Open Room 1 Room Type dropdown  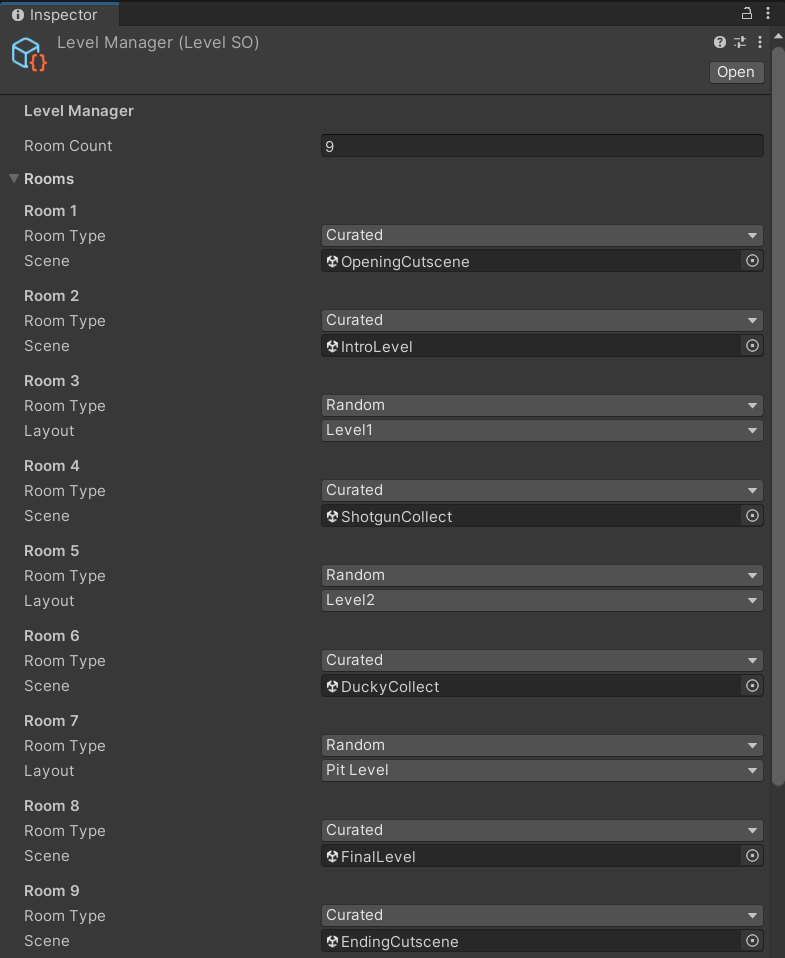542,236
